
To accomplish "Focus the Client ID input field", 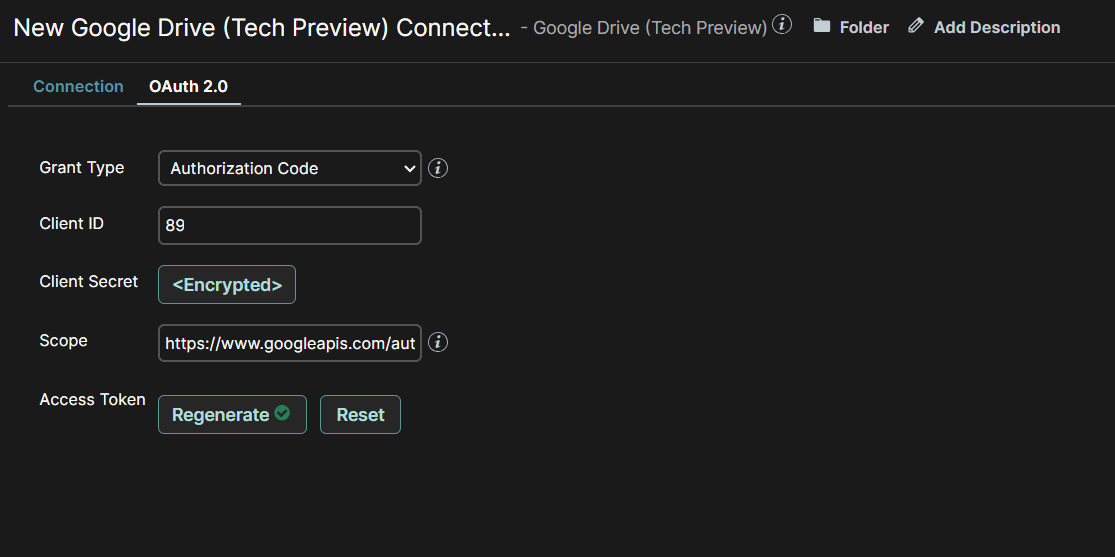I will pos(290,226).
